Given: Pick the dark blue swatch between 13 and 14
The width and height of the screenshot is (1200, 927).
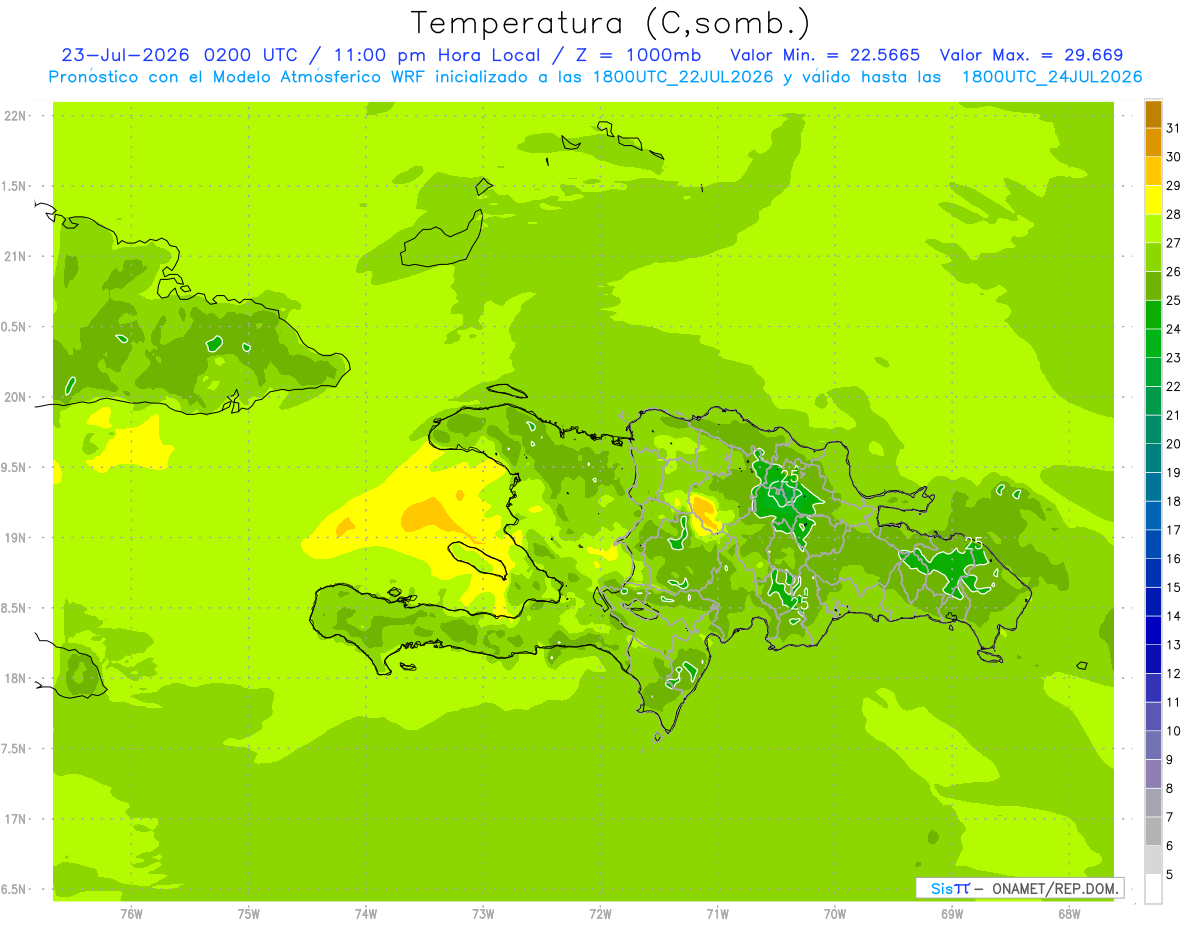Looking at the screenshot, I should (x=1153, y=630).
